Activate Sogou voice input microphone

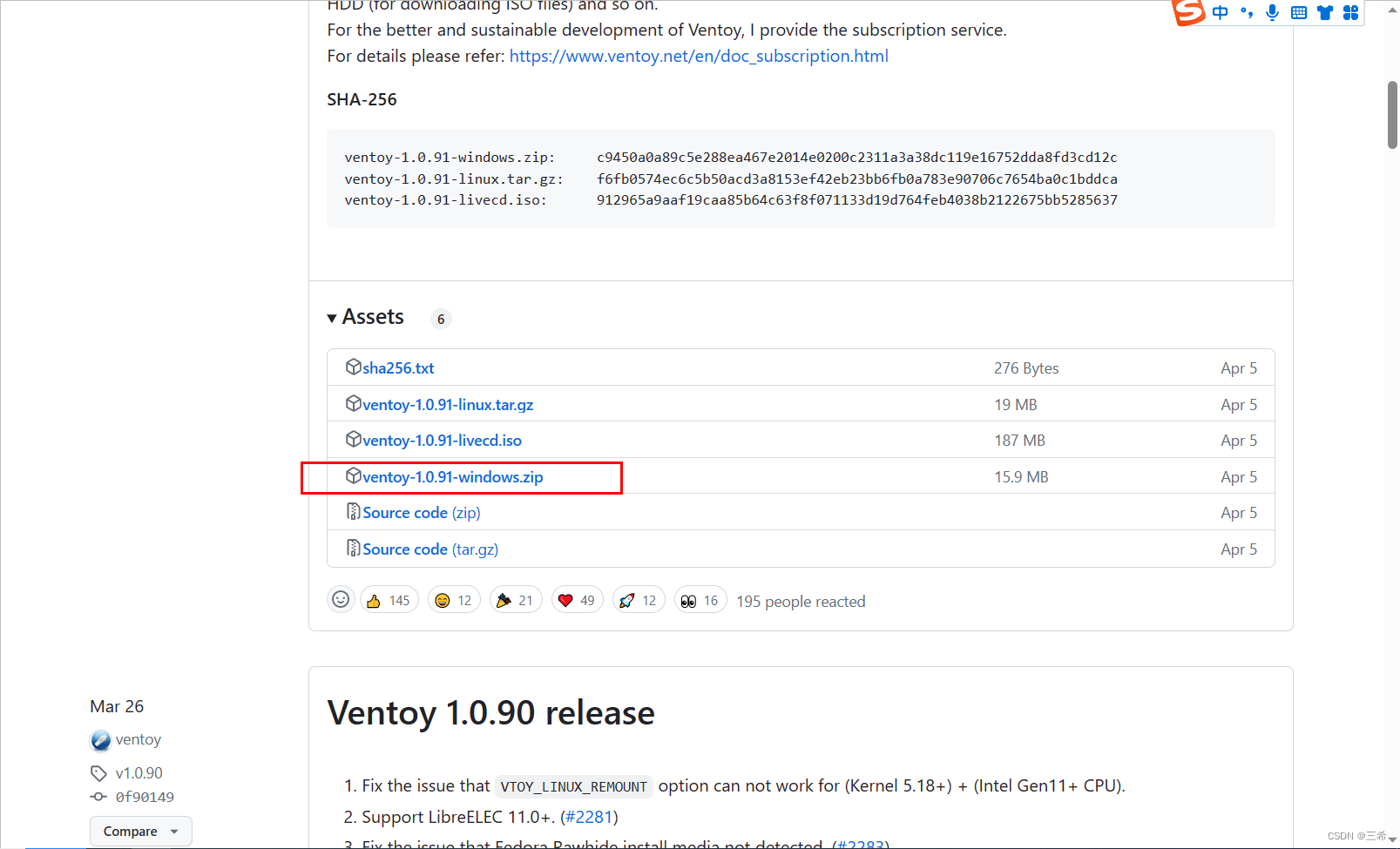(x=1273, y=12)
